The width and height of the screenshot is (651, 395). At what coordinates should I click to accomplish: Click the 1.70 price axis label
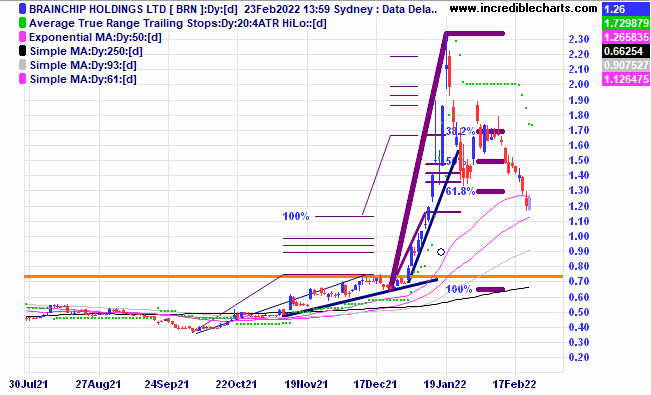pyautogui.click(x=579, y=130)
